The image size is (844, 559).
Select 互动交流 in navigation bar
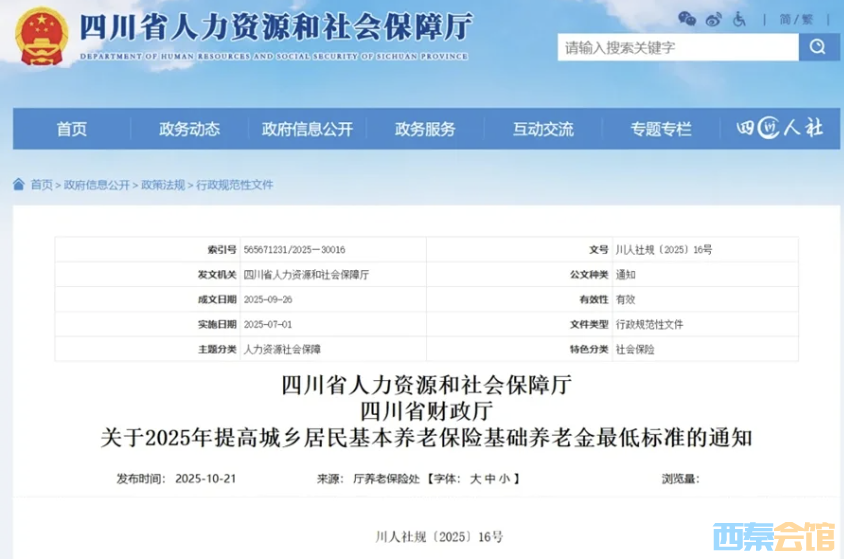point(543,129)
